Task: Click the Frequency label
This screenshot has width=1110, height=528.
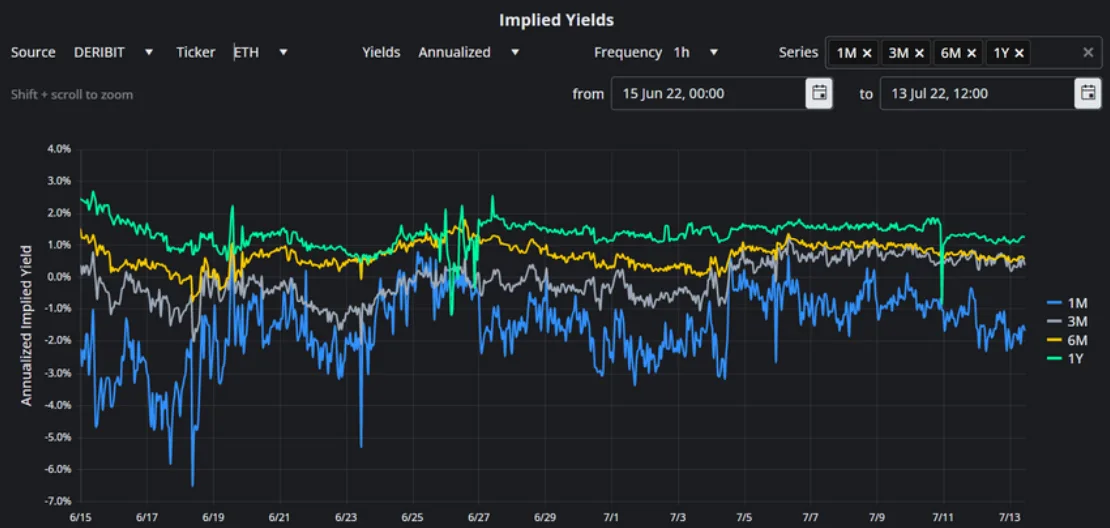Action: [x=628, y=52]
